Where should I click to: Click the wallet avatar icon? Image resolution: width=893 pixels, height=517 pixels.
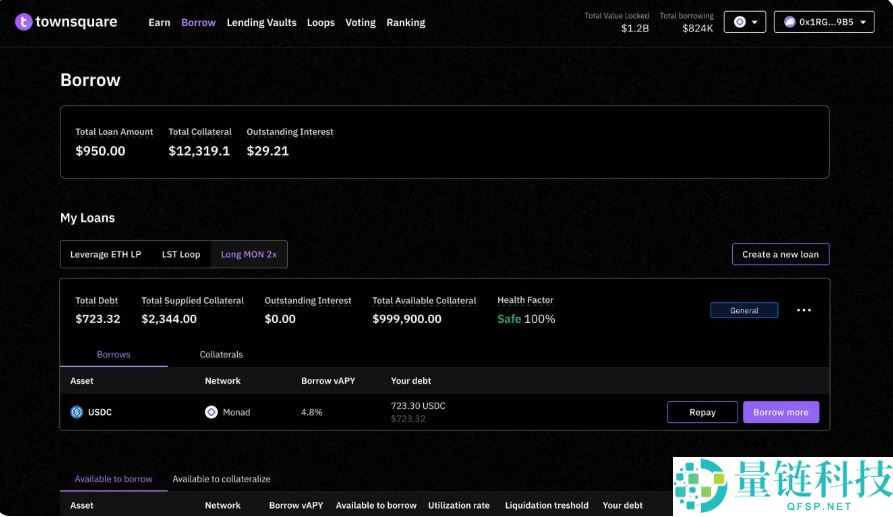click(x=790, y=22)
